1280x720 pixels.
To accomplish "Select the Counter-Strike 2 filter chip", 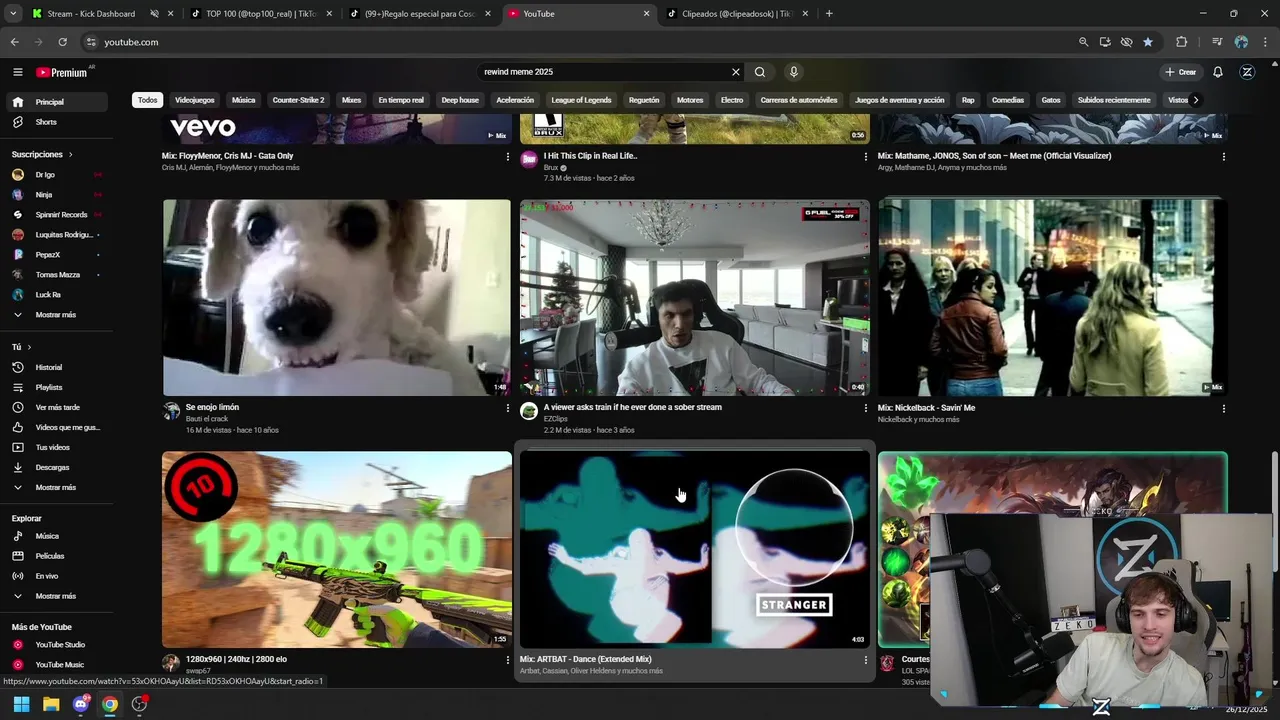I will point(298,100).
